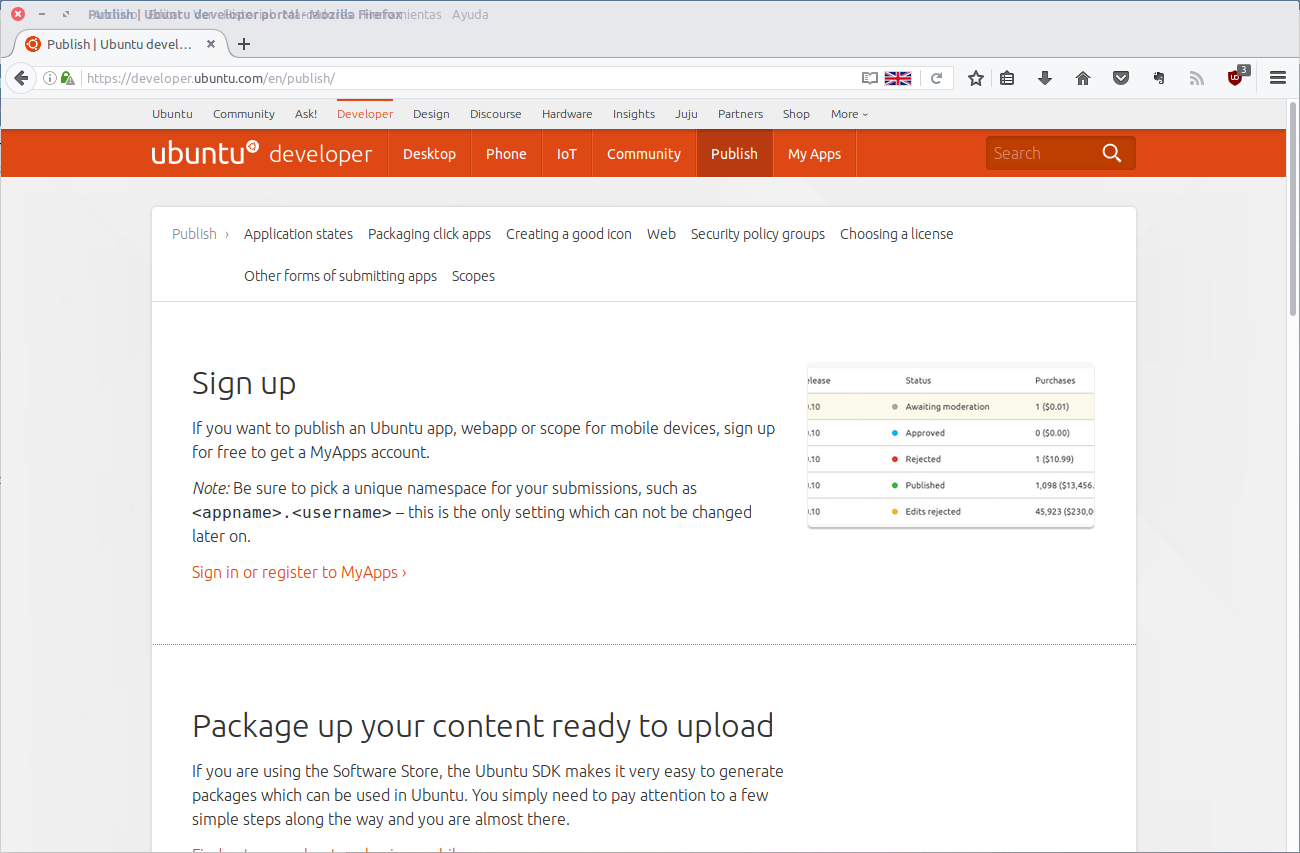Open Partners in top navigation
1300x853 pixels.
click(x=740, y=114)
